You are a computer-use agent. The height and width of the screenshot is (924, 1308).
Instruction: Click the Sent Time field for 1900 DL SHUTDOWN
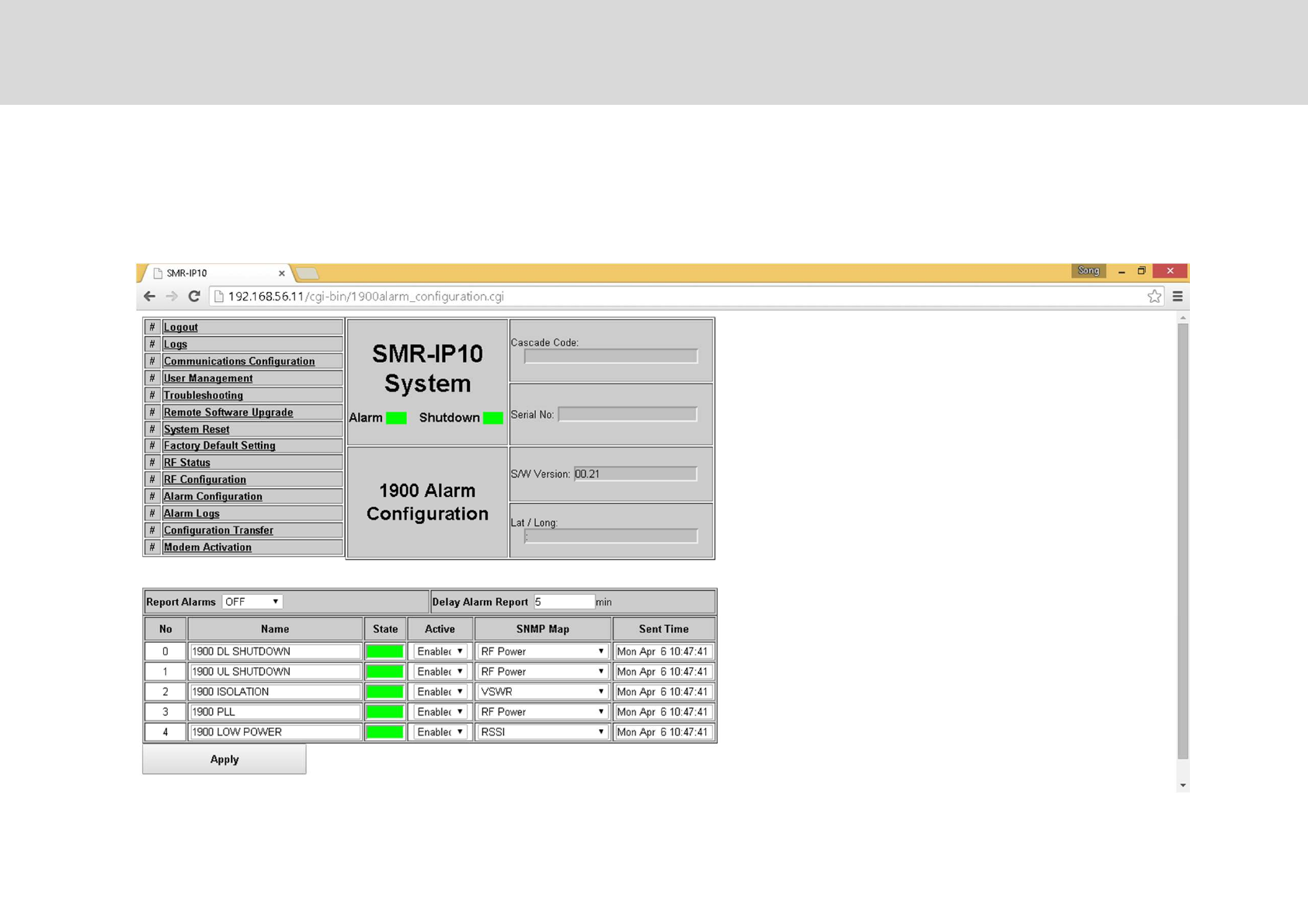tap(663, 651)
